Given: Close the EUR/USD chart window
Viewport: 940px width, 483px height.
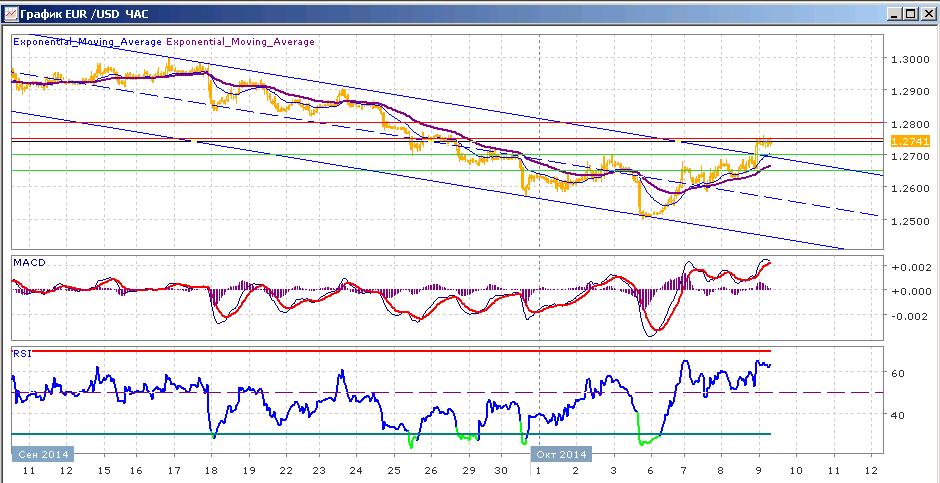Looking at the screenshot, I should pyautogui.click(x=927, y=14).
